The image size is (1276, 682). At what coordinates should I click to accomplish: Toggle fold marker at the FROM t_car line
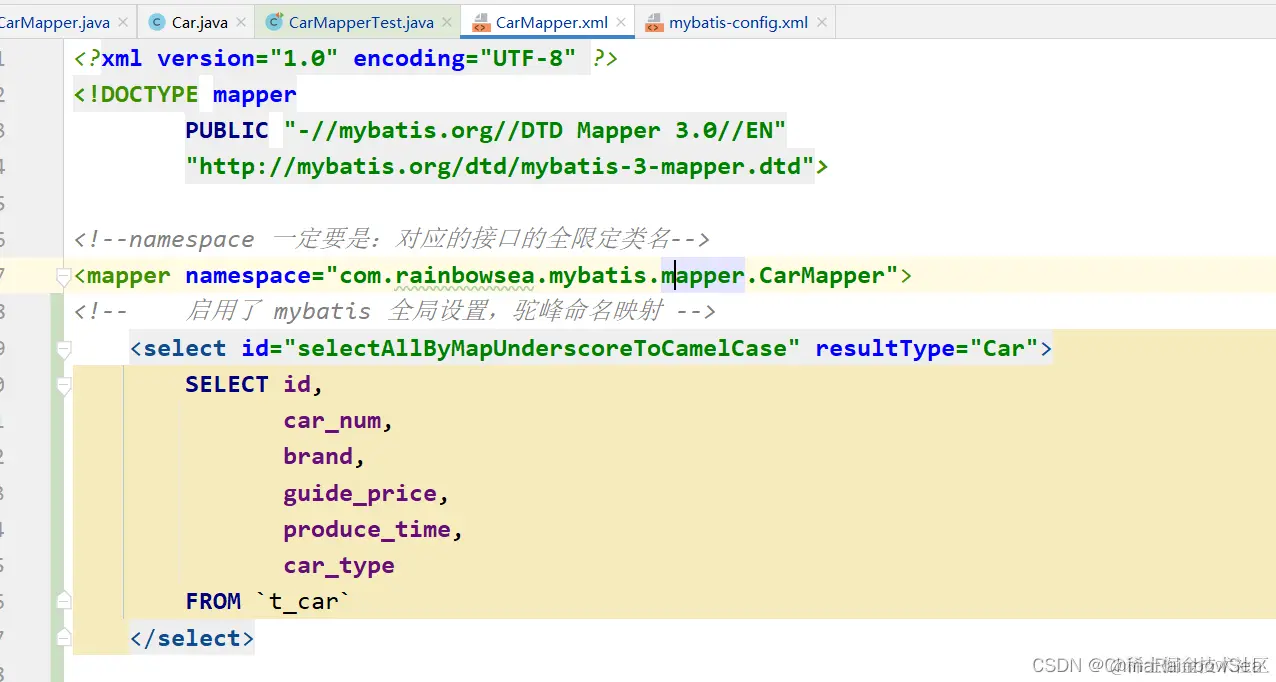[x=64, y=602]
